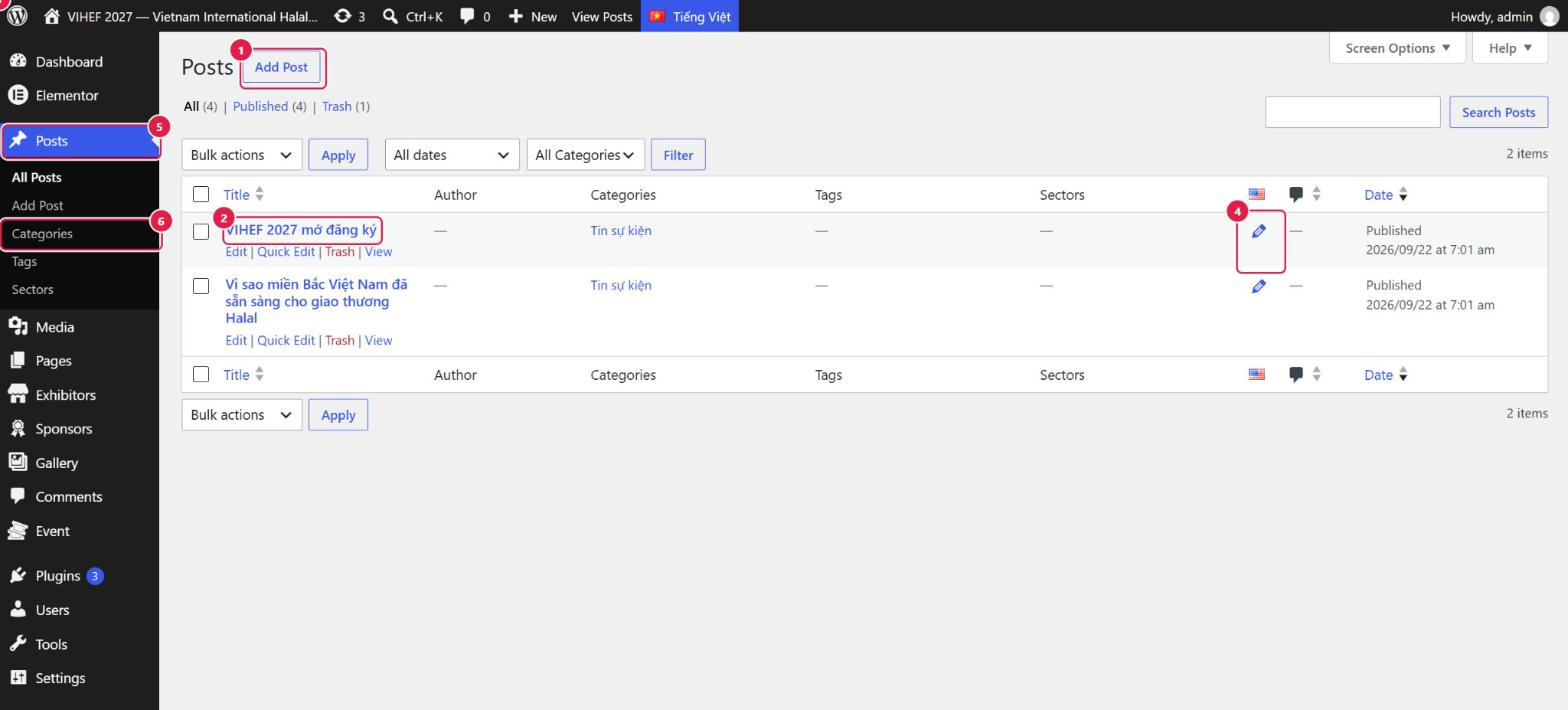Check the 'VIHEF 2027 mở đăng ký' row checkbox
The height and width of the screenshot is (710, 1568).
tap(201, 231)
